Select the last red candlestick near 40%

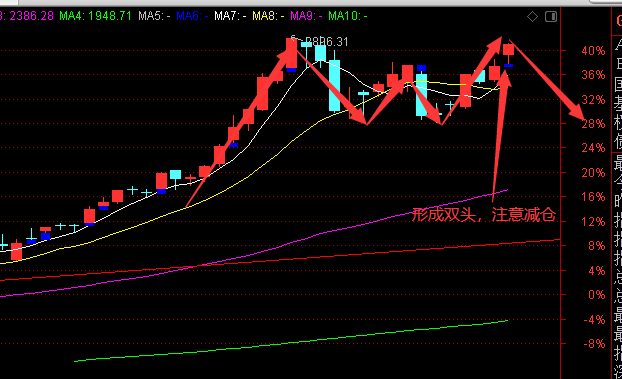(509, 50)
